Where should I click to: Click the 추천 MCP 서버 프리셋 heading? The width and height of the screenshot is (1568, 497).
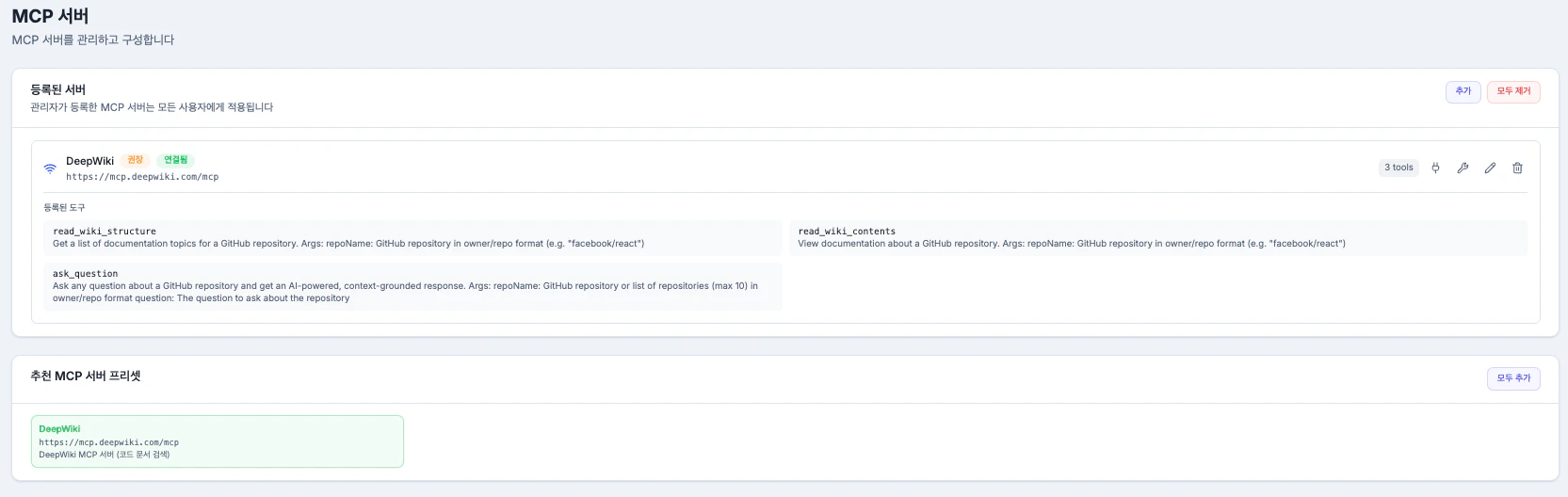86,376
